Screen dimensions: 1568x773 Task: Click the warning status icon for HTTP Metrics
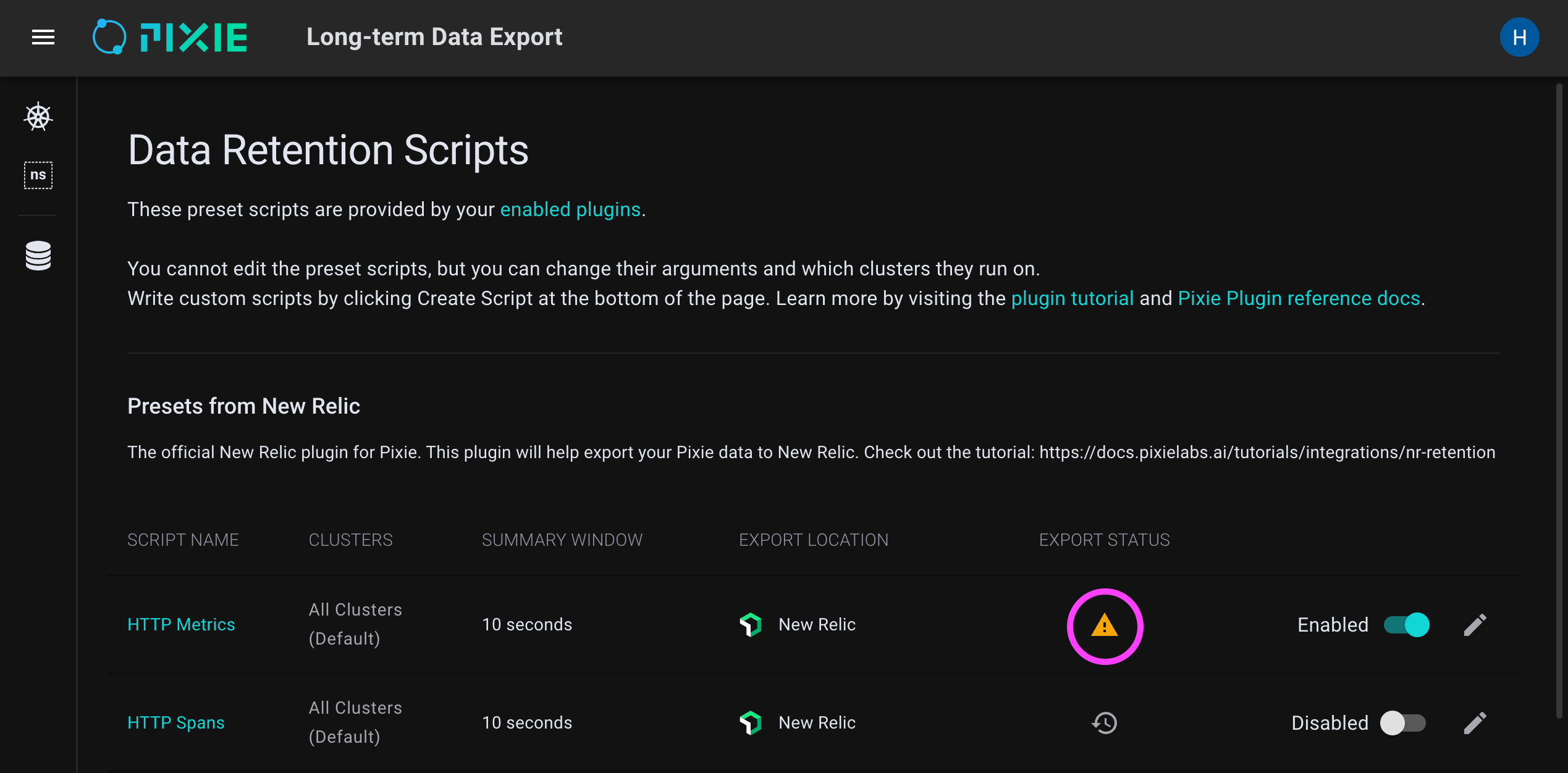[x=1104, y=626]
